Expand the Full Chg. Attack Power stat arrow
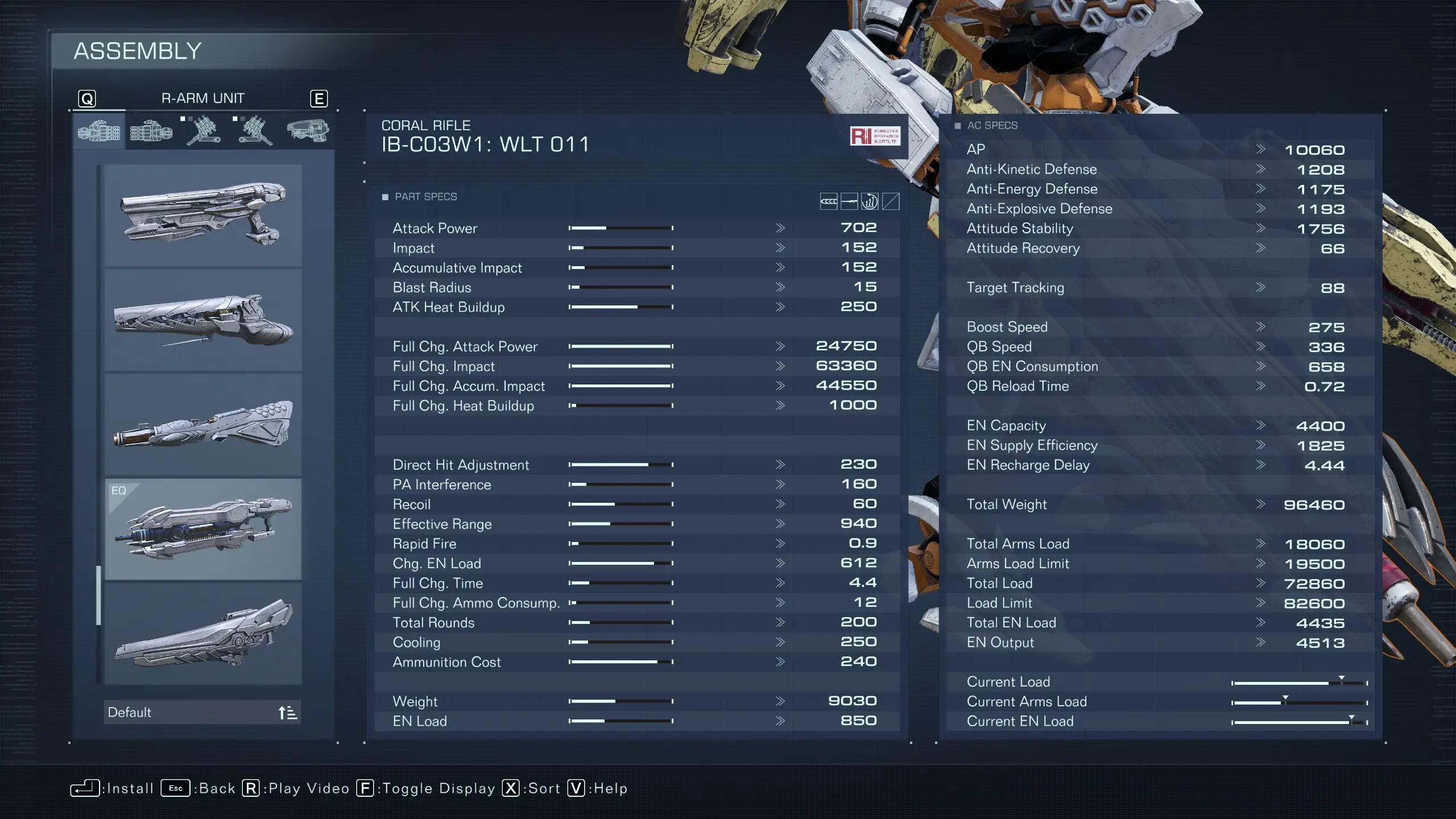This screenshot has height=819, width=1456. pyautogui.click(x=779, y=346)
